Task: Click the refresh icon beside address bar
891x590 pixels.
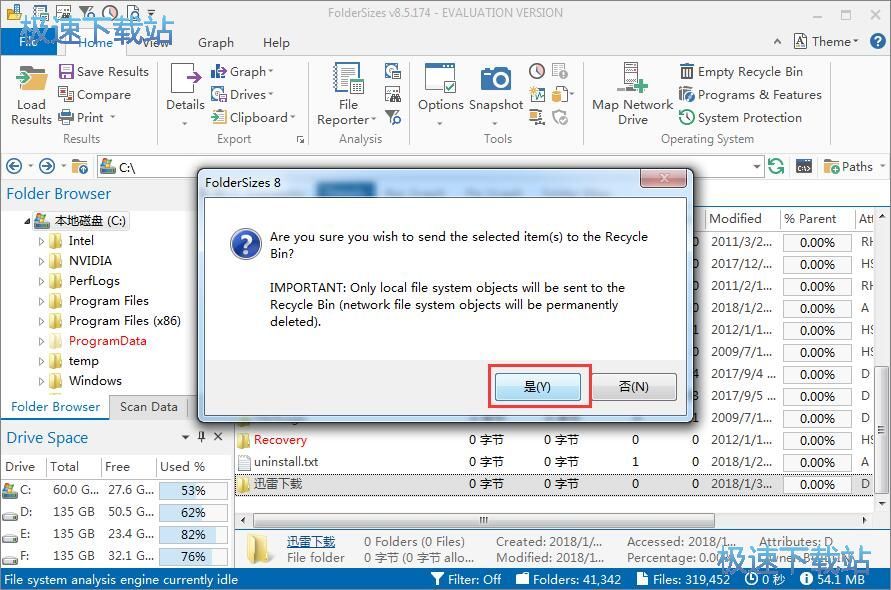Action: coord(776,167)
